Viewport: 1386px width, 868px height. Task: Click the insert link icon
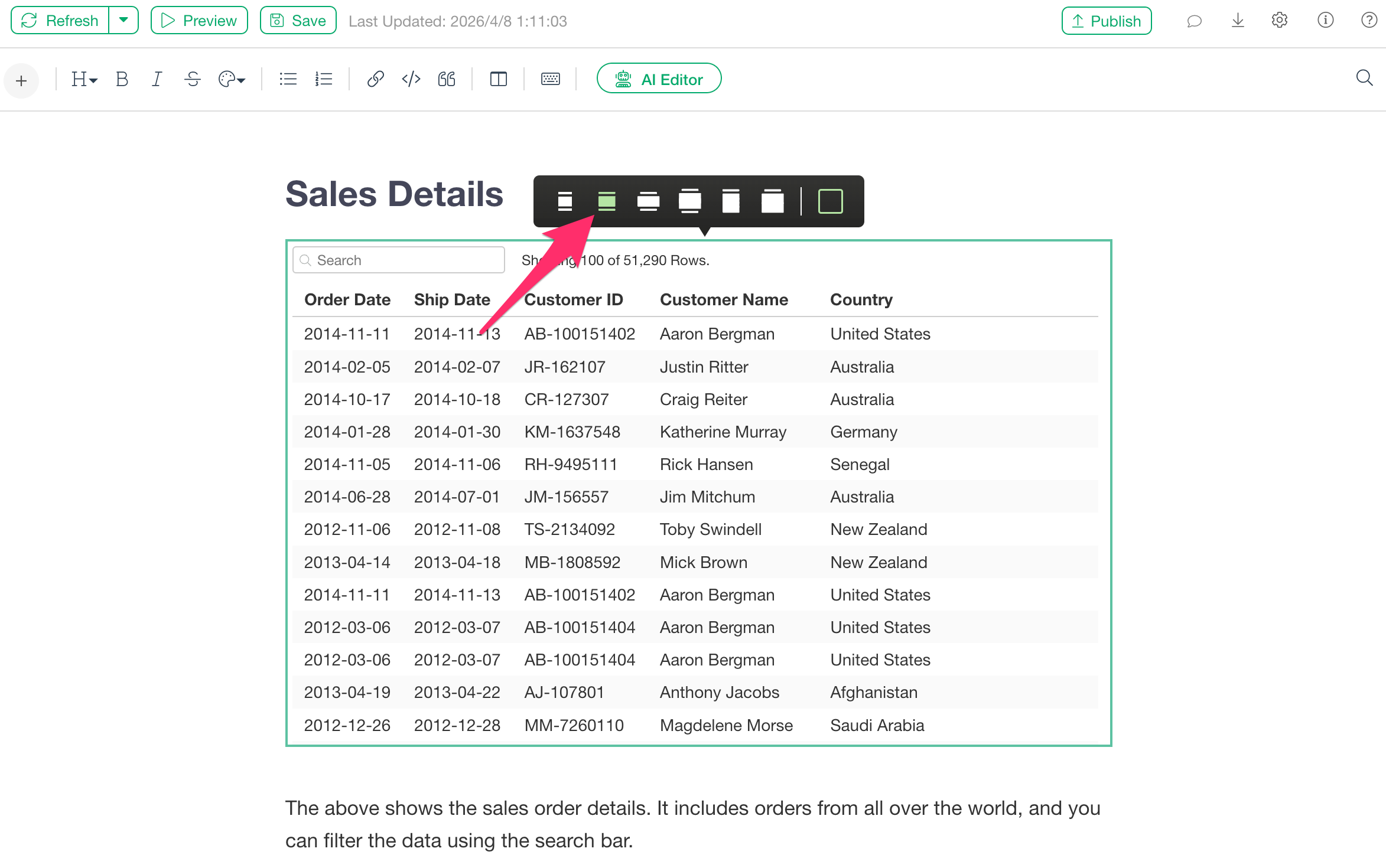click(375, 79)
